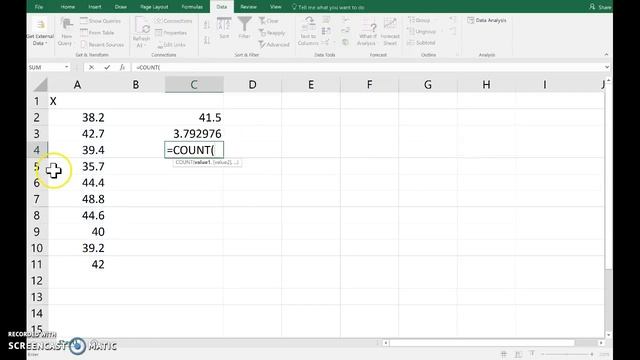Open the connection Properties option
640x360 pixels.
171,33
